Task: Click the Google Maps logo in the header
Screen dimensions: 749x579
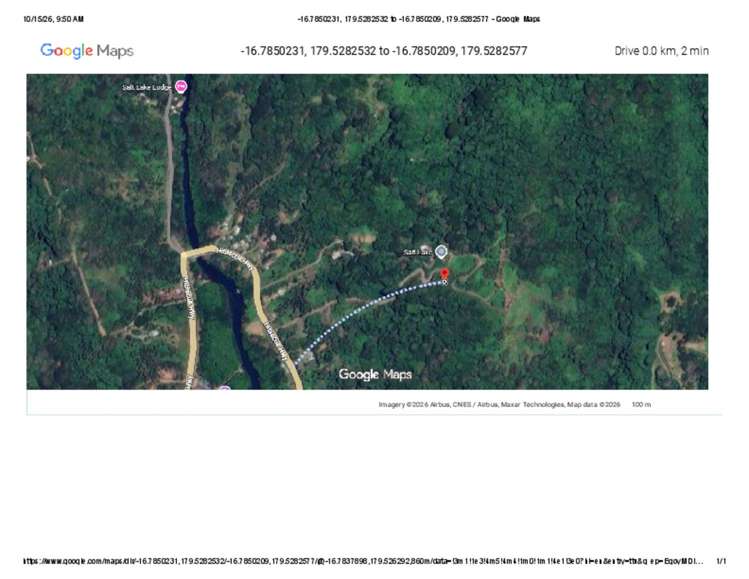Action: point(87,51)
